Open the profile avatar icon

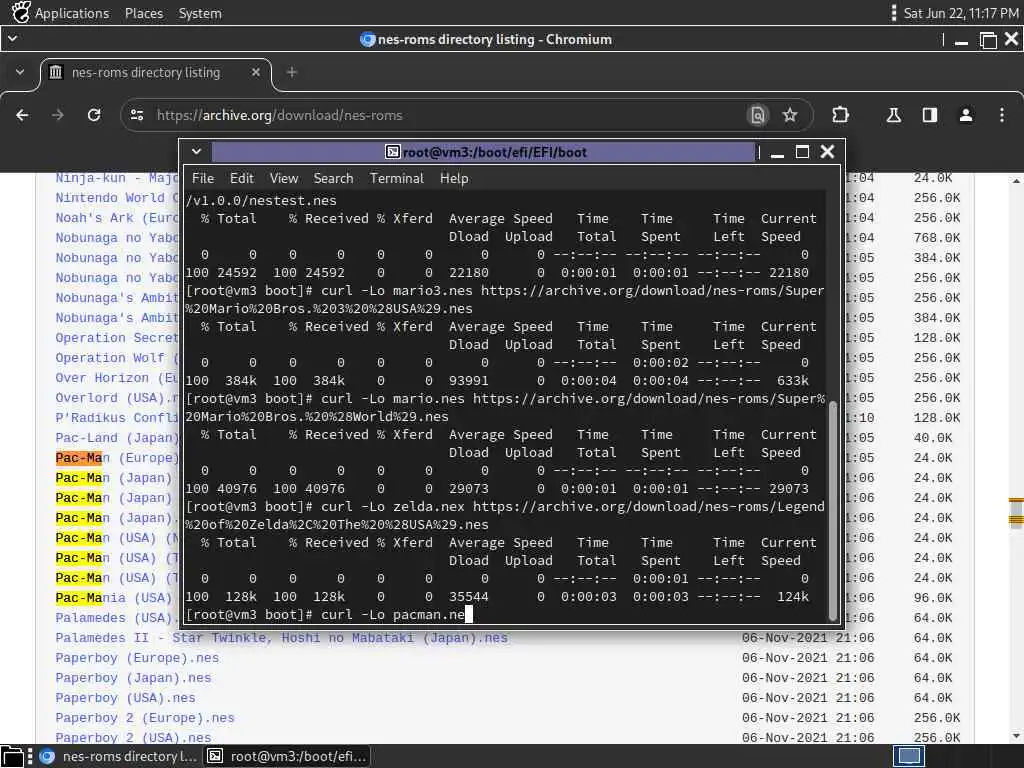point(966,116)
